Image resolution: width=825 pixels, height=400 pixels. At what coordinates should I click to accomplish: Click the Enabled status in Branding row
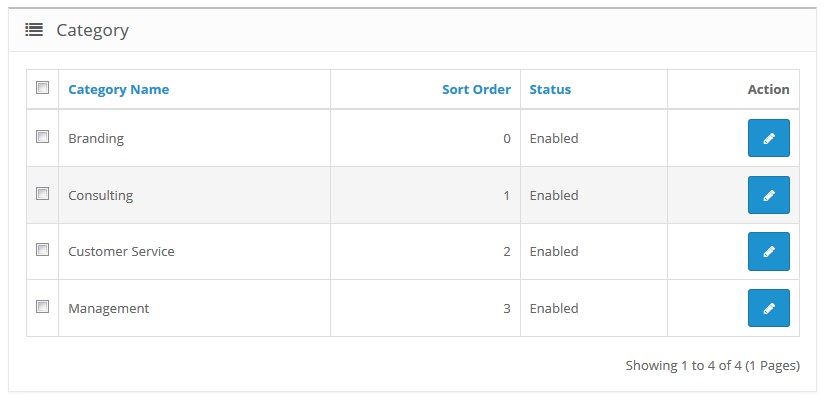[554, 138]
